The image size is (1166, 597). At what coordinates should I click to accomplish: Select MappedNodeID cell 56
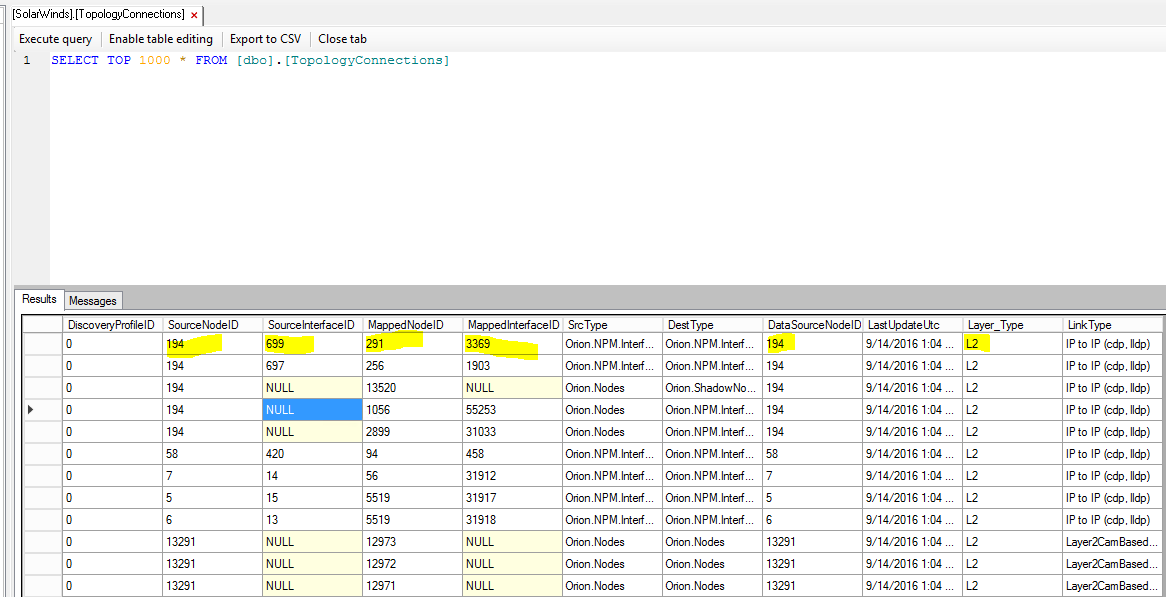(x=413, y=476)
